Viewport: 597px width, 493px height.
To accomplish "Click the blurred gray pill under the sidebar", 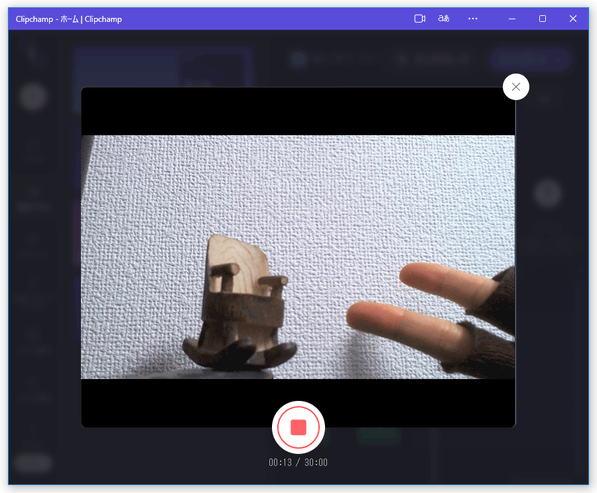I will tap(33, 463).
